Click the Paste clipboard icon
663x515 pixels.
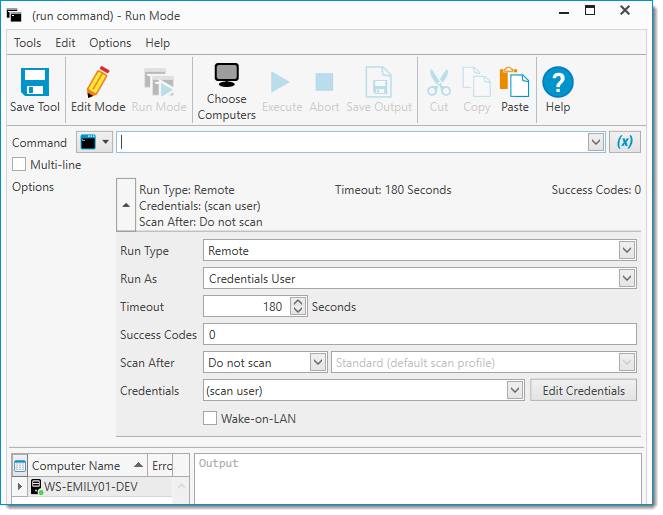515,83
